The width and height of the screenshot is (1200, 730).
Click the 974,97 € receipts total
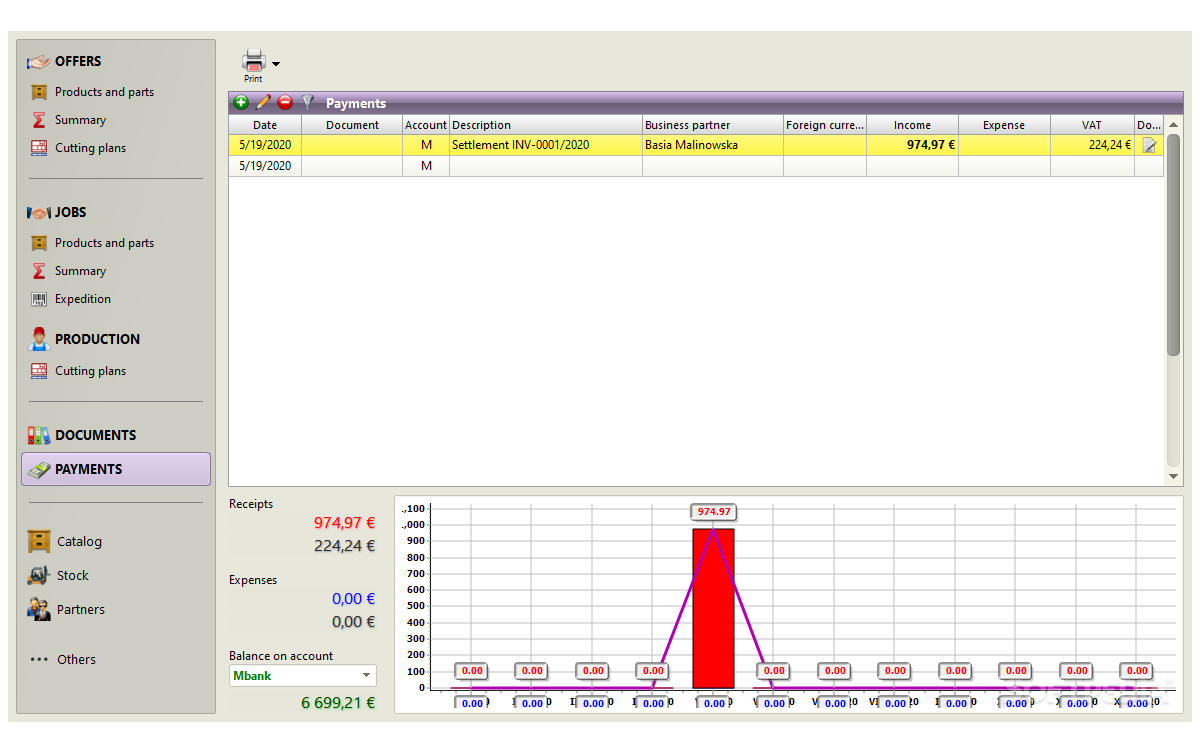tap(344, 522)
